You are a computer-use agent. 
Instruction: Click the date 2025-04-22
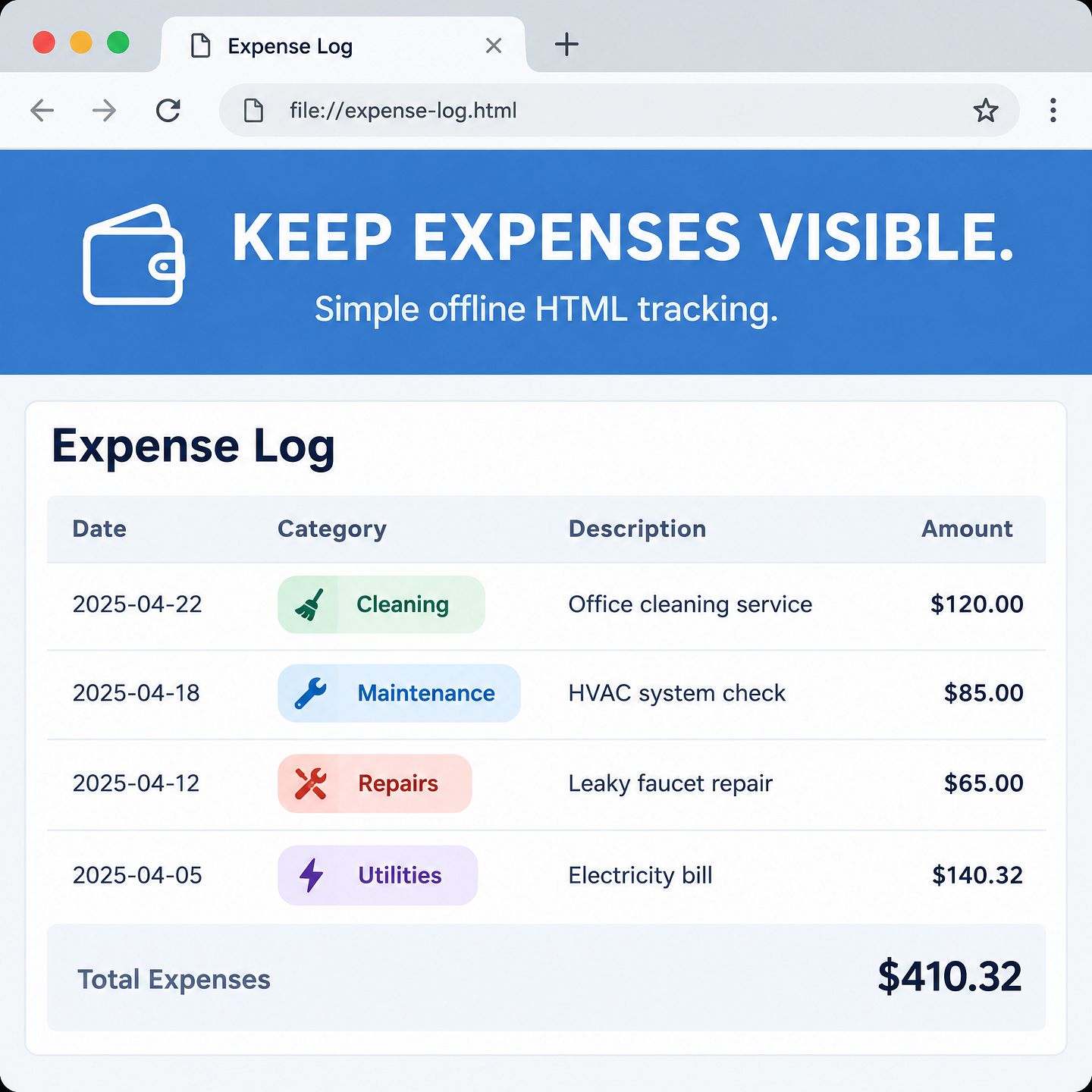[x=137, y=604]
